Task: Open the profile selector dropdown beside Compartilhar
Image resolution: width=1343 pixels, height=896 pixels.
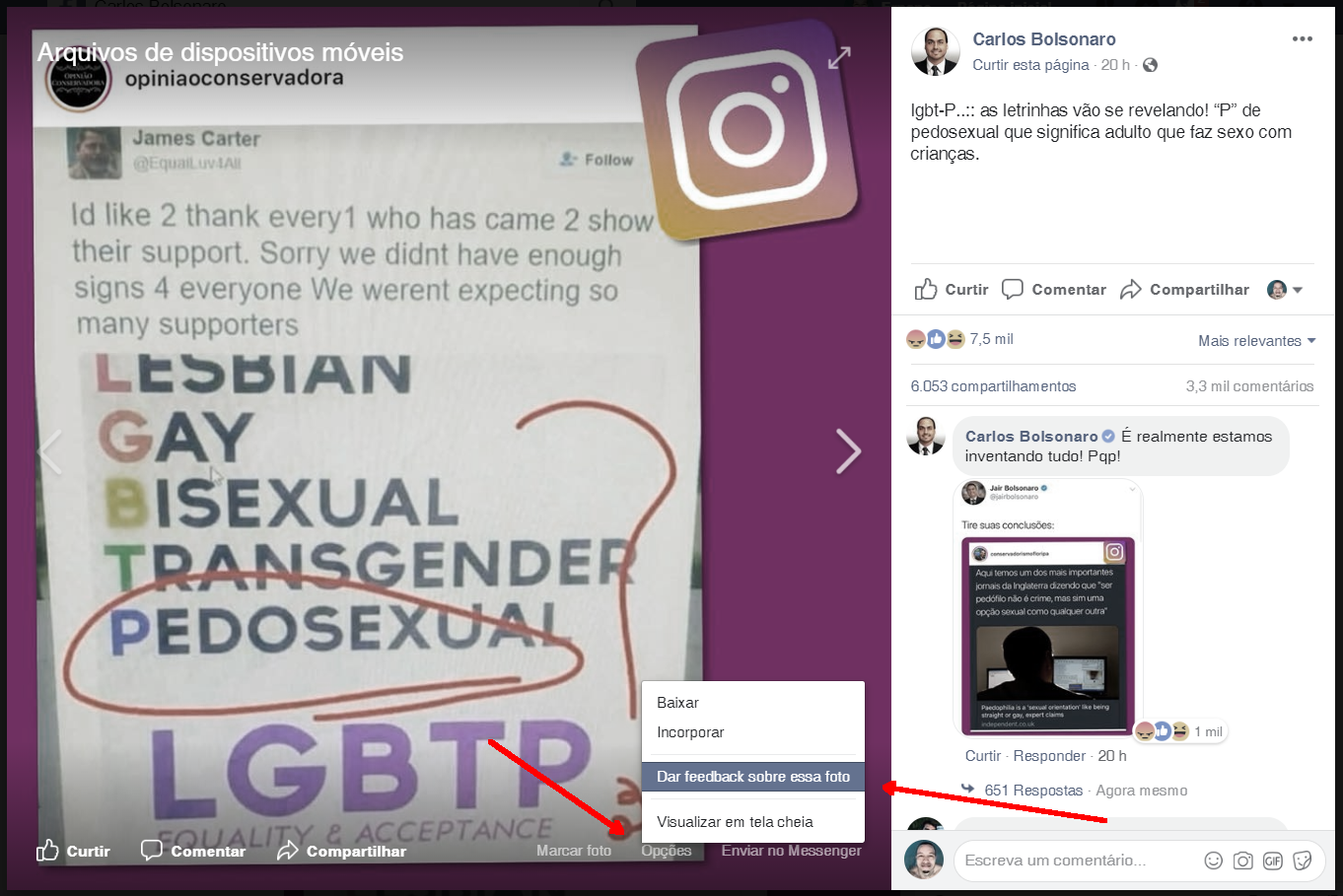Action: 1285,290
